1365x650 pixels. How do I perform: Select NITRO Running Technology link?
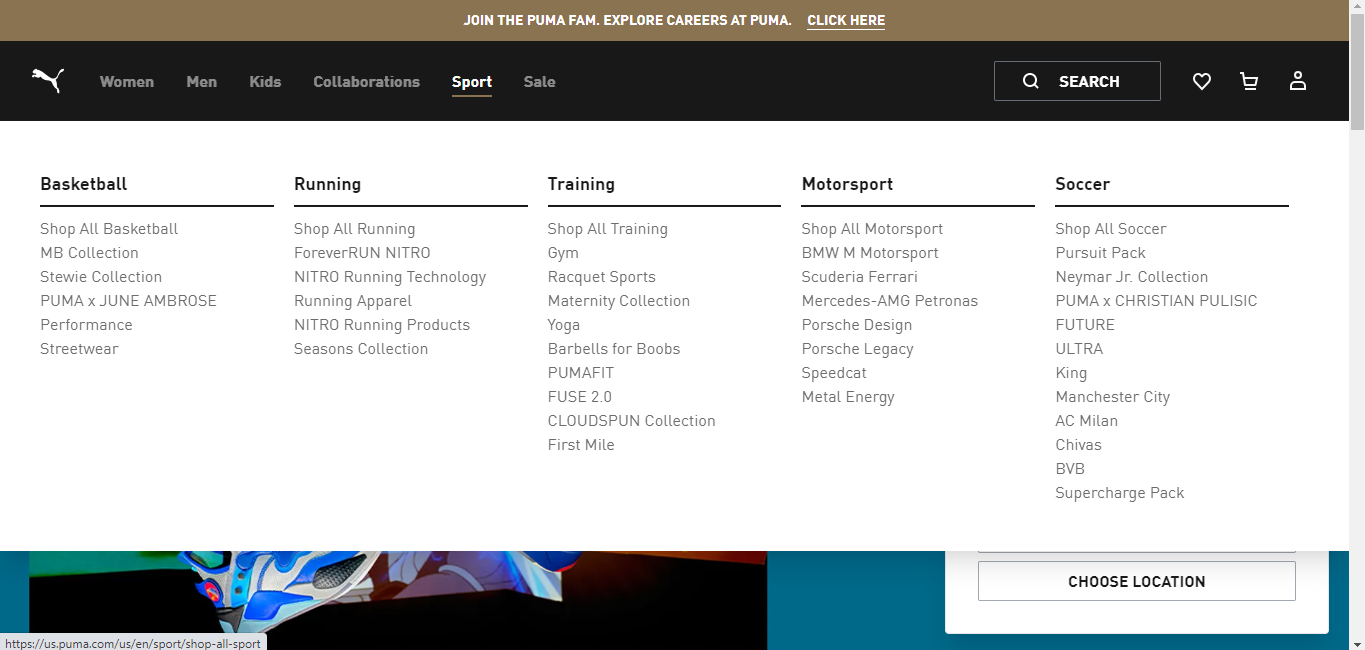tap(390, 277)
